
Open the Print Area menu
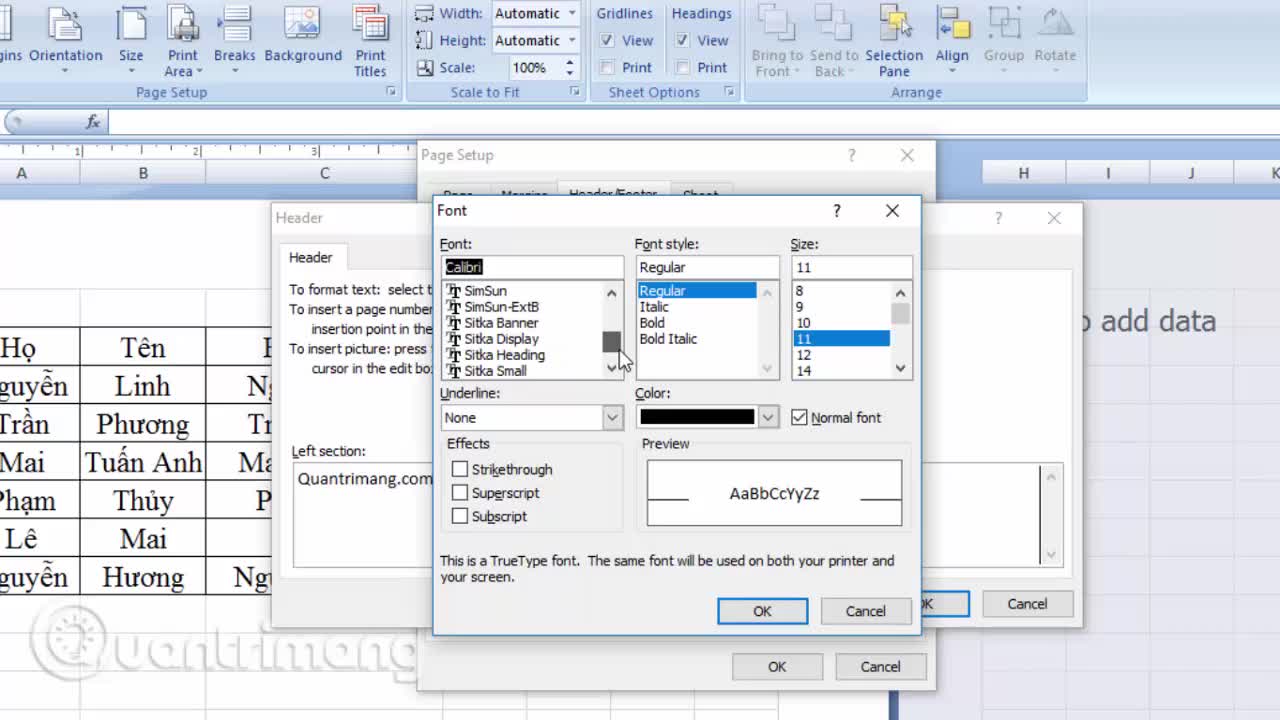(x=183, y=40)
